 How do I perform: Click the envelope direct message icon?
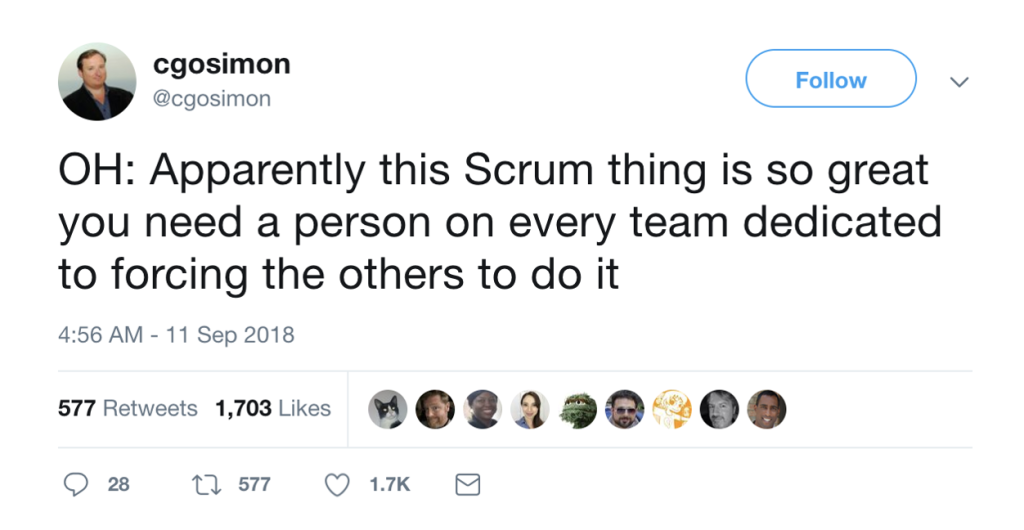click(467, 484)
